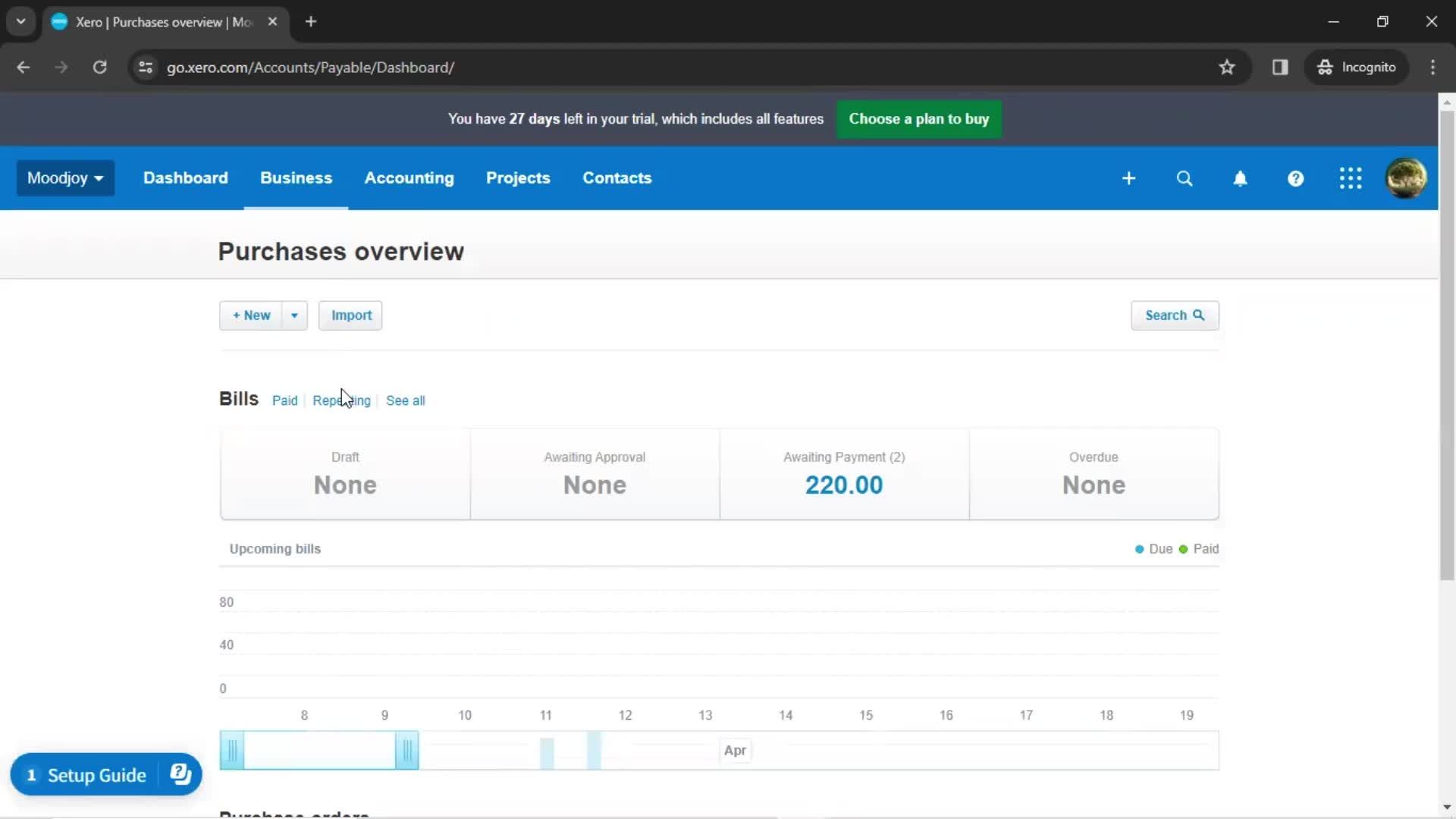Click the address bar URL
The height and width of the screenshot is (819, 1456).
(x=310, y=67)
